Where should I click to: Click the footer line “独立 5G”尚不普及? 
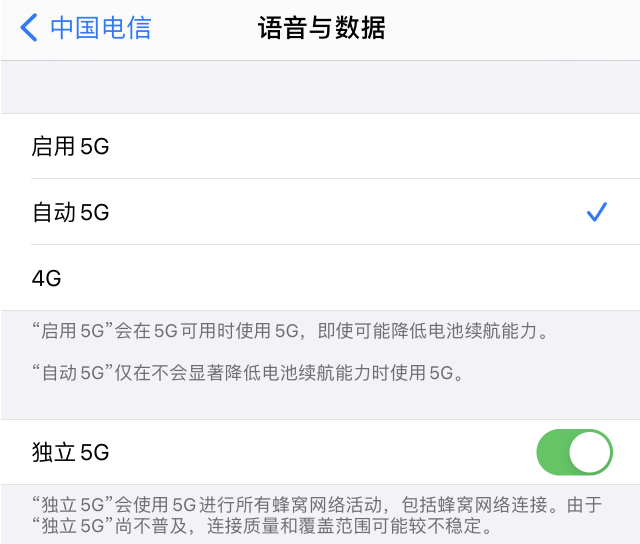pyautogui.click(x=262, y=526)
